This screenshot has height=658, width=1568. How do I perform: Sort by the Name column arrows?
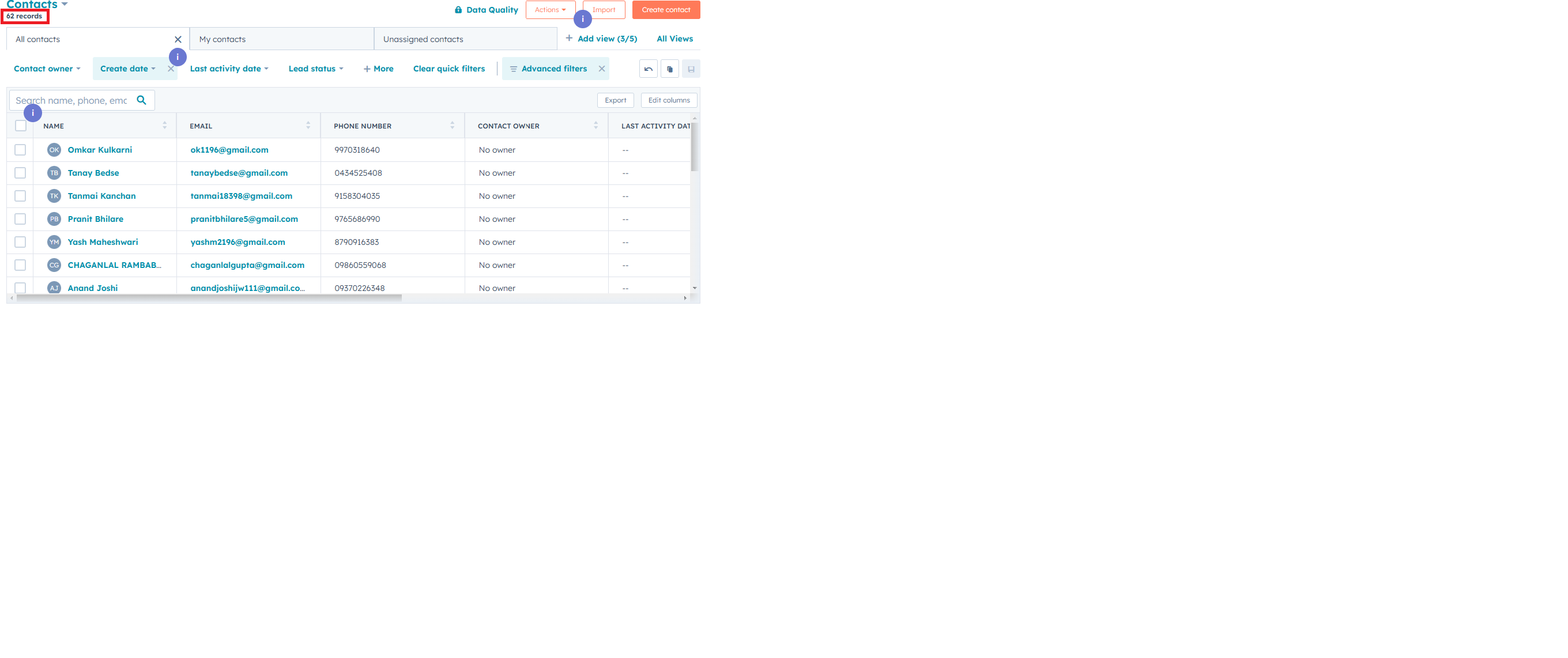(x=164, y=125)
